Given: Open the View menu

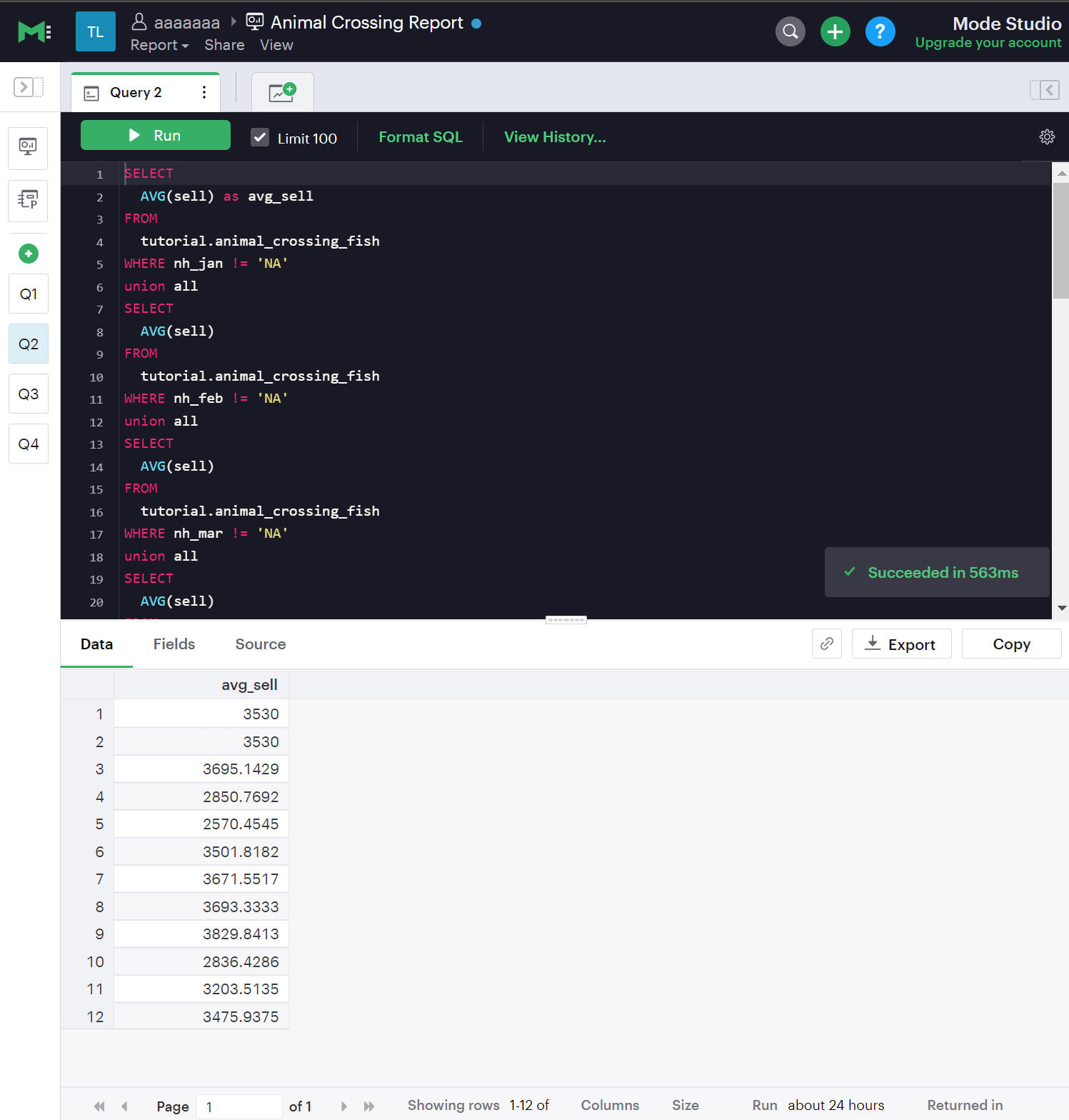Looking at the screenshot, I should click(276, 45).
